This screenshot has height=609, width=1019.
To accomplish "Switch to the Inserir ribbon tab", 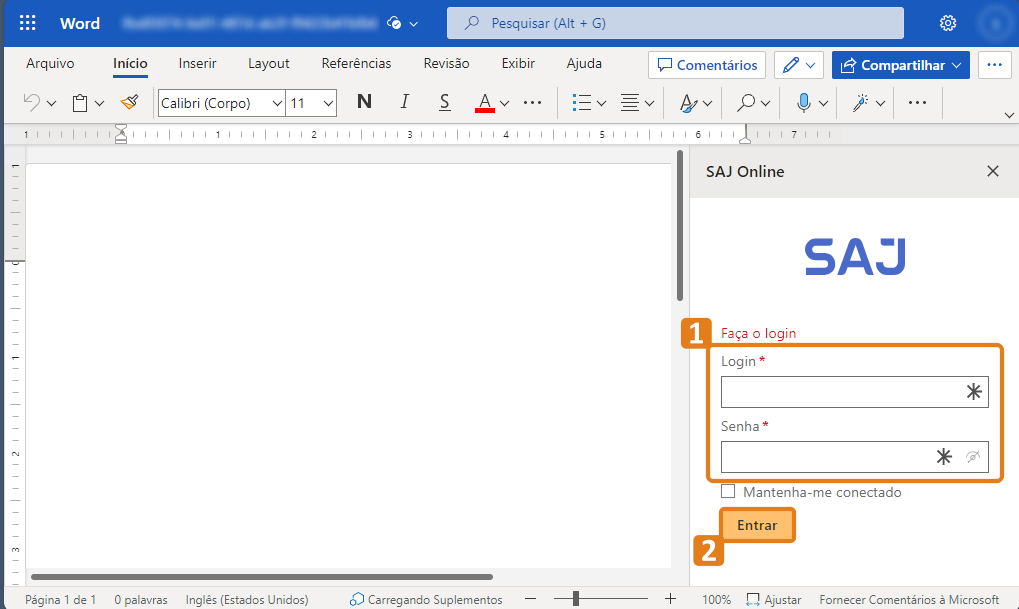I will 197,63.
